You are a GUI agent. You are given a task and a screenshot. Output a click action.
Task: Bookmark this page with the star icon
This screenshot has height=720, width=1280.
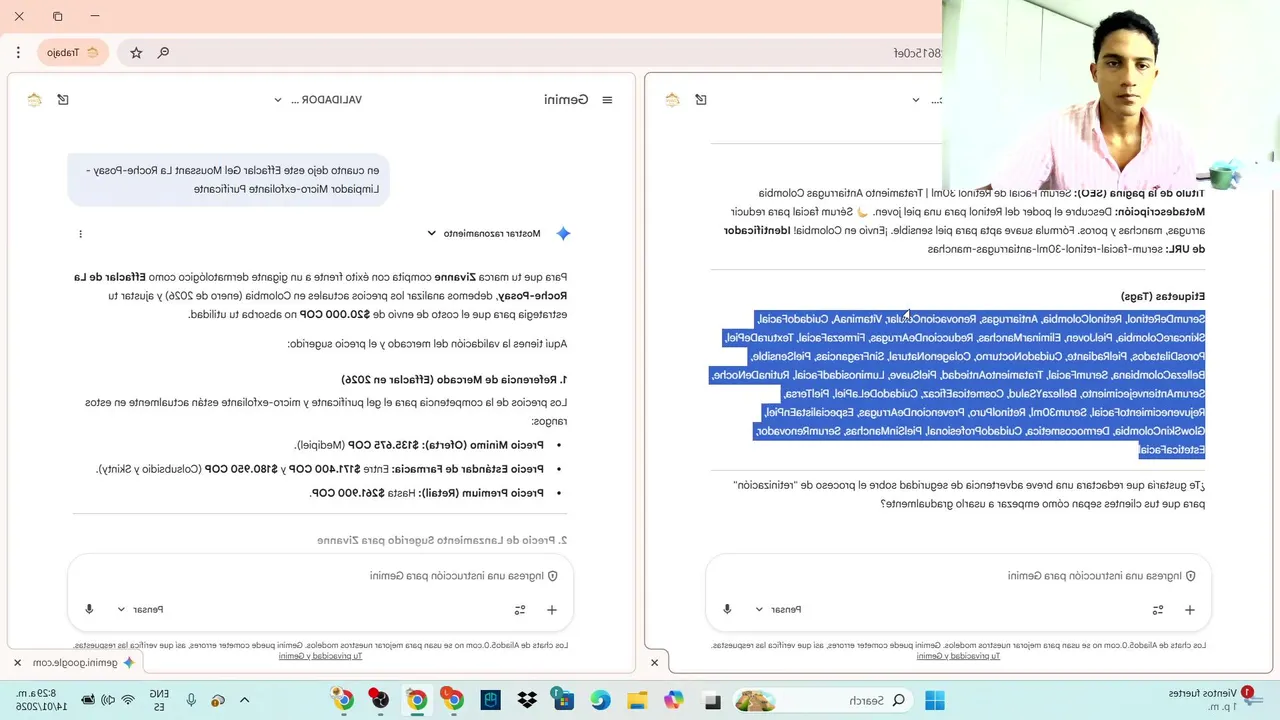[136, 52]
